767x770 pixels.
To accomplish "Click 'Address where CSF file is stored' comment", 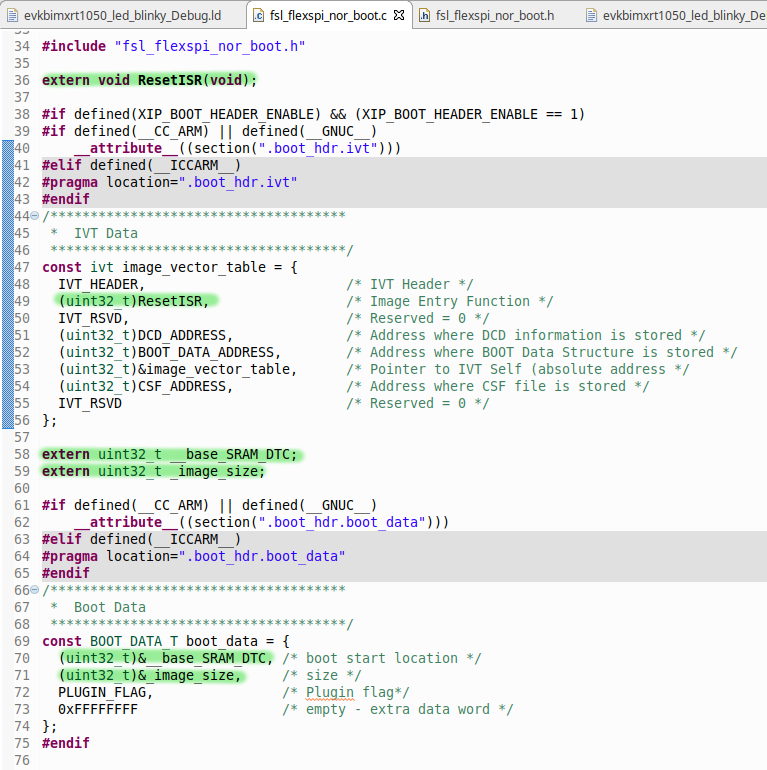I will (498, 386).
